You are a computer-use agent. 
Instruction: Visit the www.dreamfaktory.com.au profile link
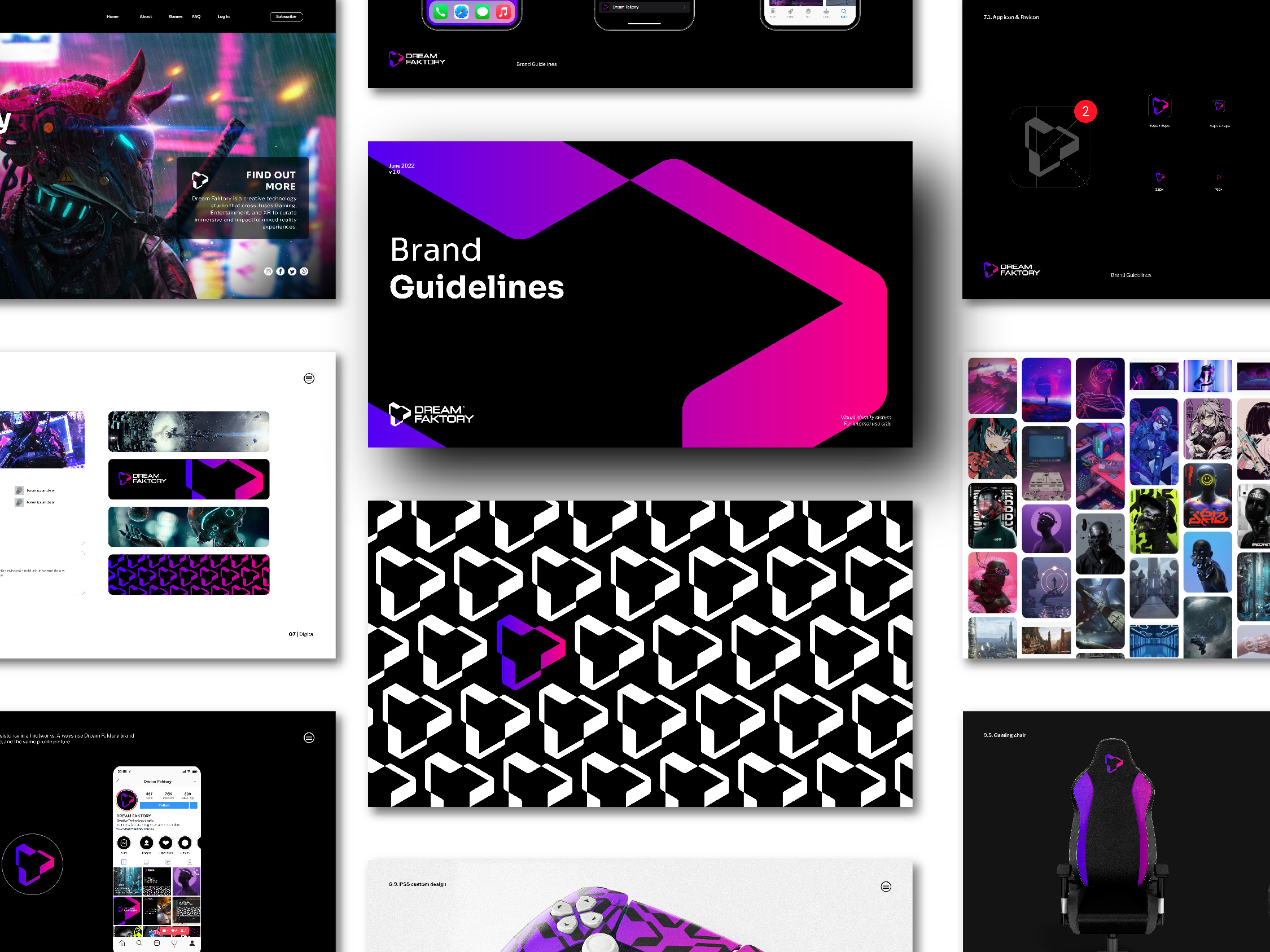click(x=135, y=829)
